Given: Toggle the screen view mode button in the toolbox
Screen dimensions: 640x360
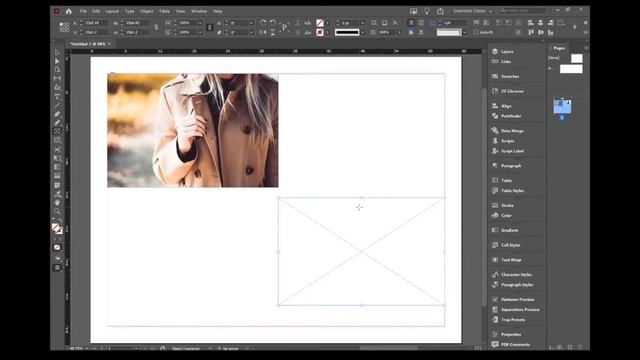Looking at the screenshot, I should click(x=57, y=268).
